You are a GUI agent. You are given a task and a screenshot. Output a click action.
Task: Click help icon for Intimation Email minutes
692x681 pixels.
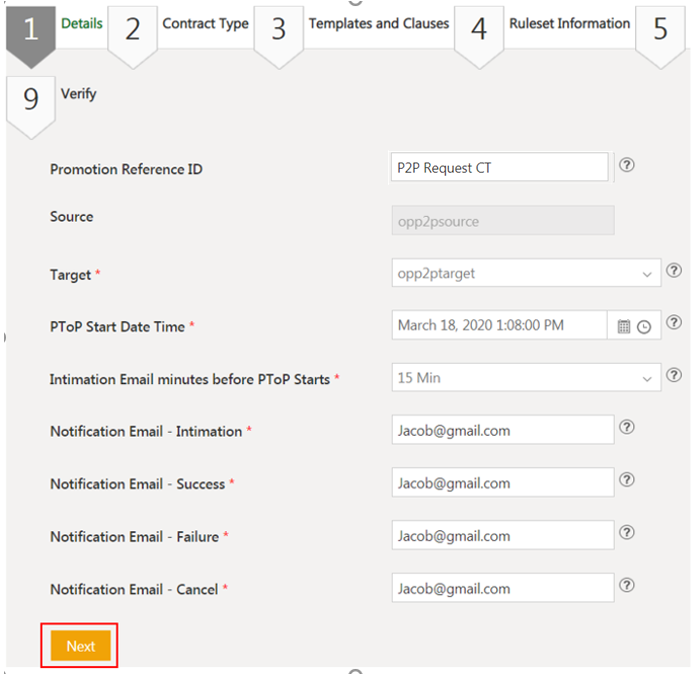[x=674, y=376]
